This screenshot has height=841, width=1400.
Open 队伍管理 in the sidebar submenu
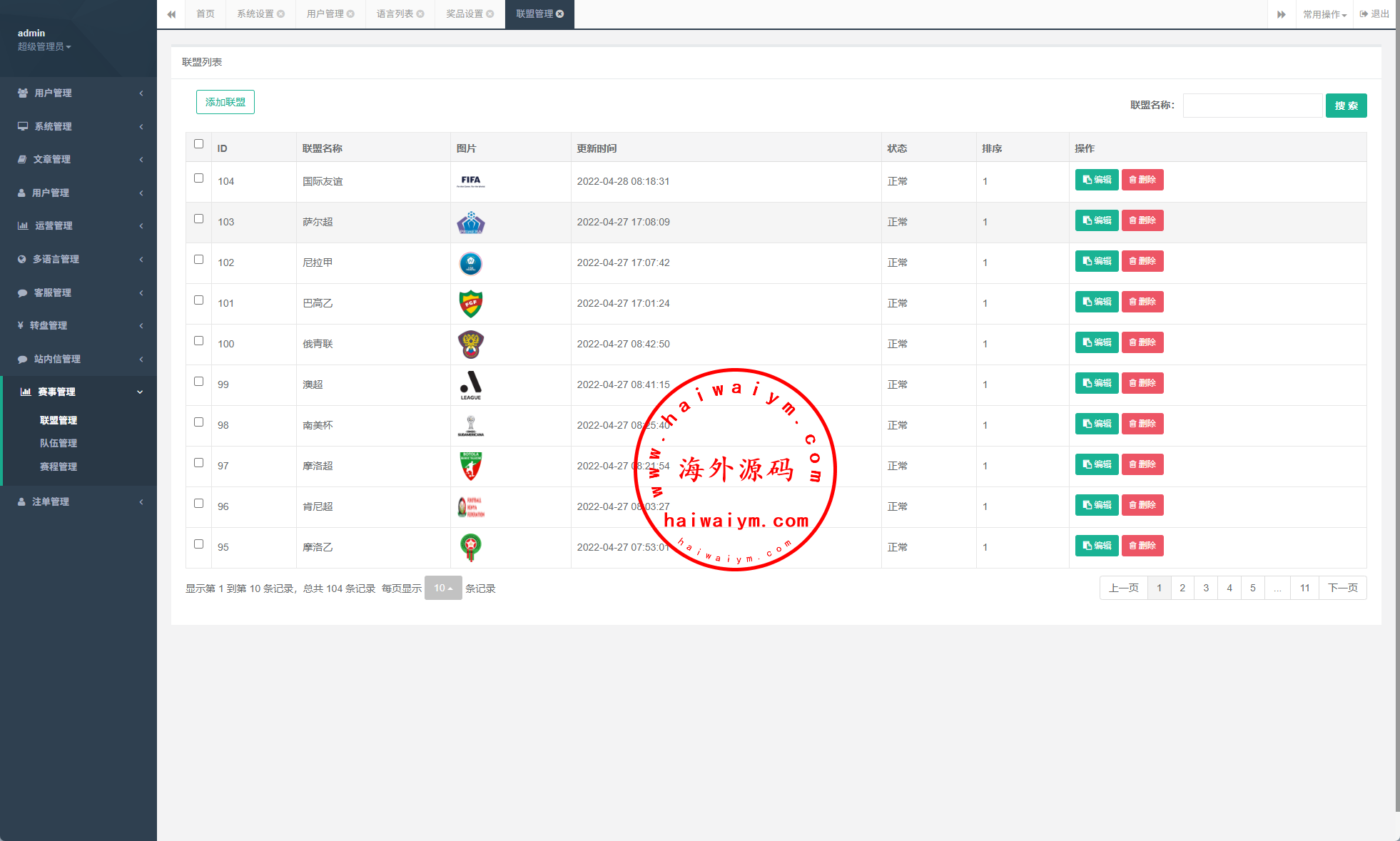click(x=59, y=443)
